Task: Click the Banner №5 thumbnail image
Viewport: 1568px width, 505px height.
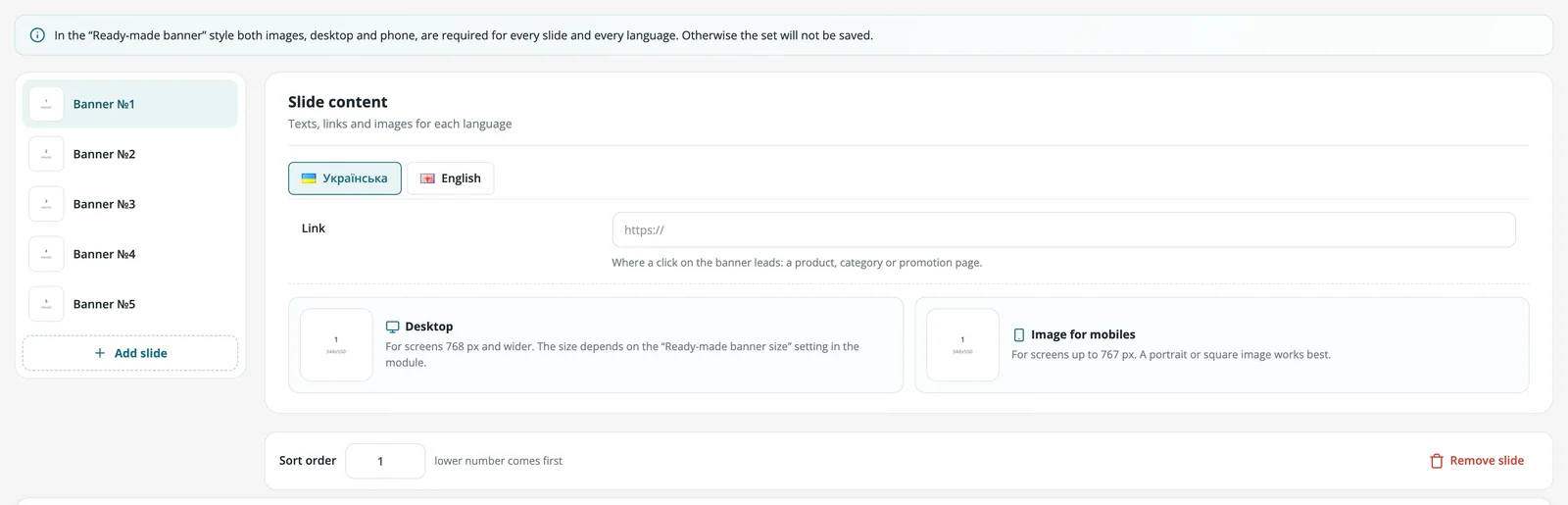Action: [x=46, y=304]
